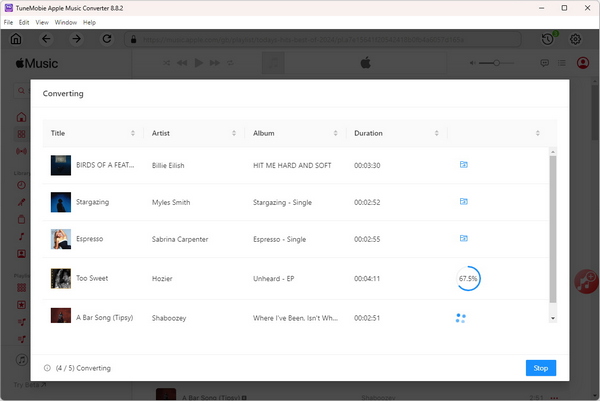Click the Home icon in the toolbar

click(x=16, y=39)
